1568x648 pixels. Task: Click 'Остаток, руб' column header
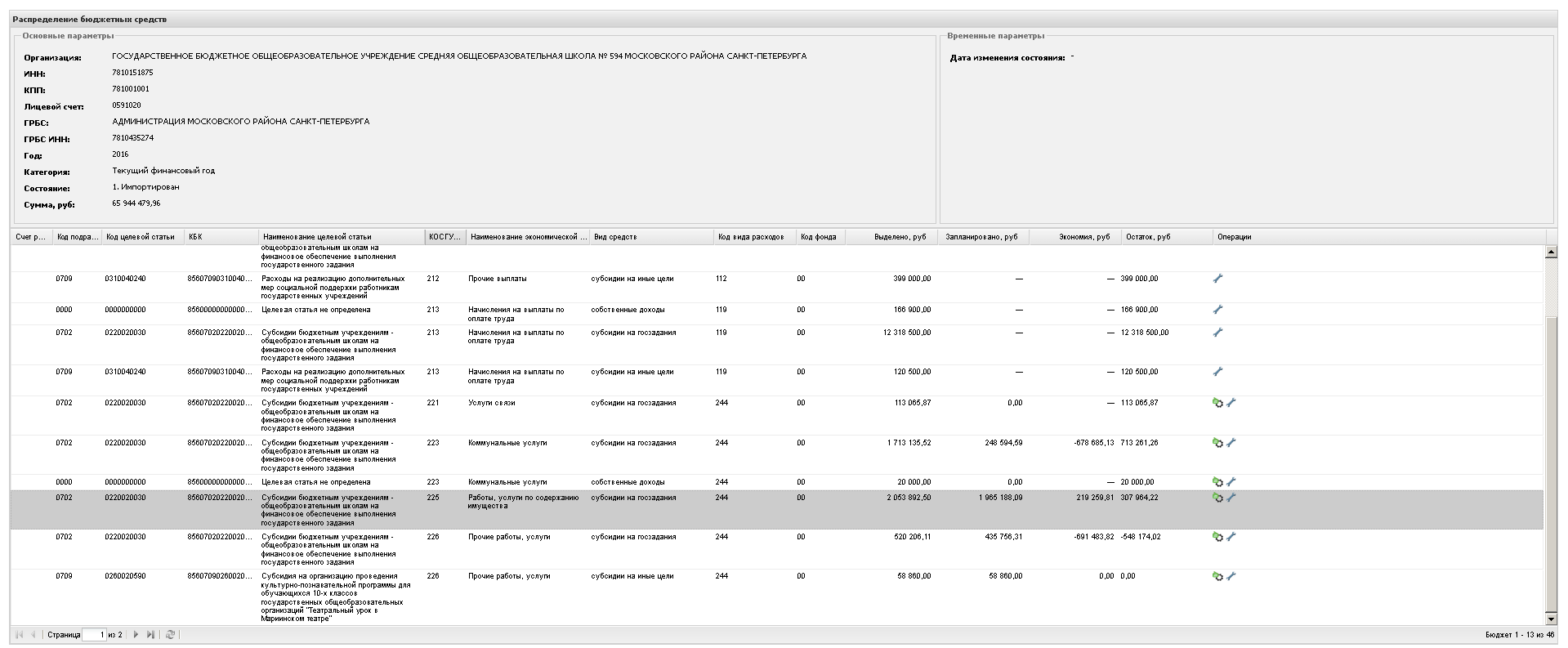(1167, 237)
